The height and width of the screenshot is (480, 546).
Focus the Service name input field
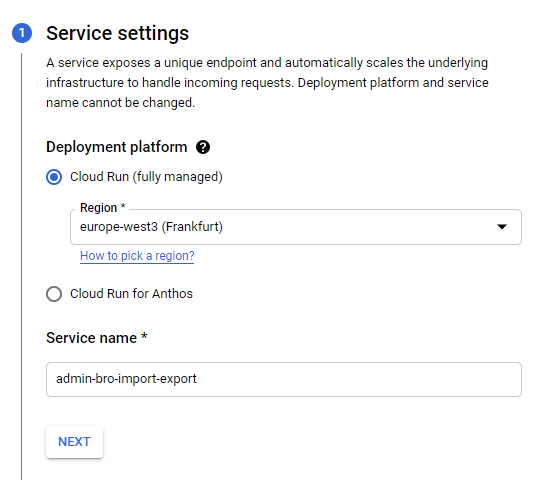point(284,379)
